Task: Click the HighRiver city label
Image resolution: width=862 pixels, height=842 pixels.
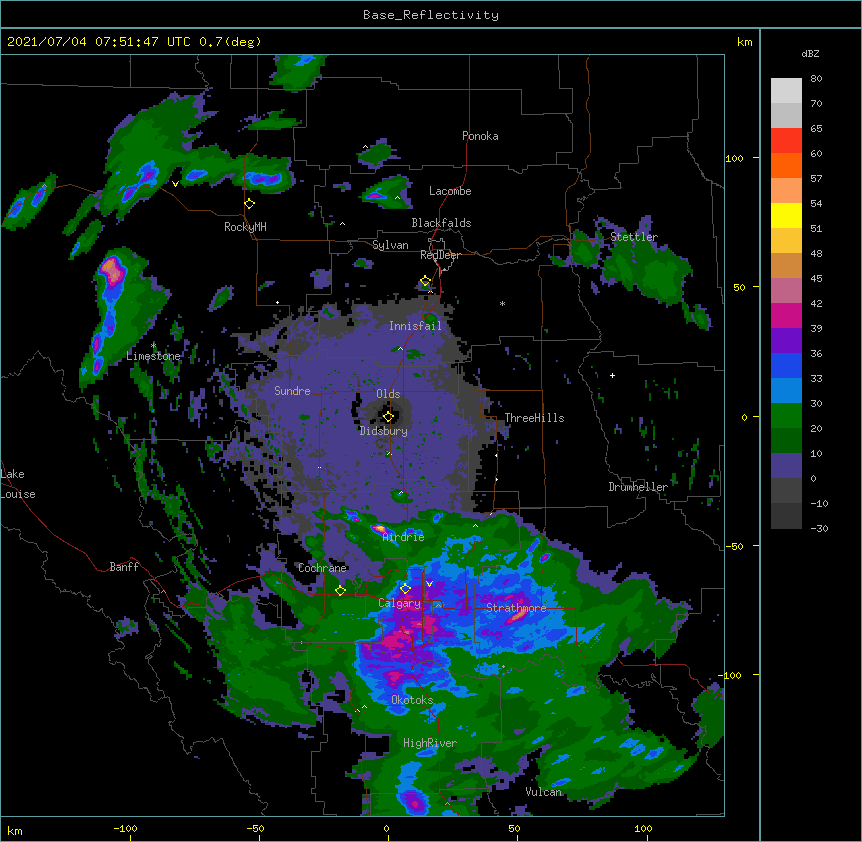Action: pyautogui.click(x=430, y=743)
